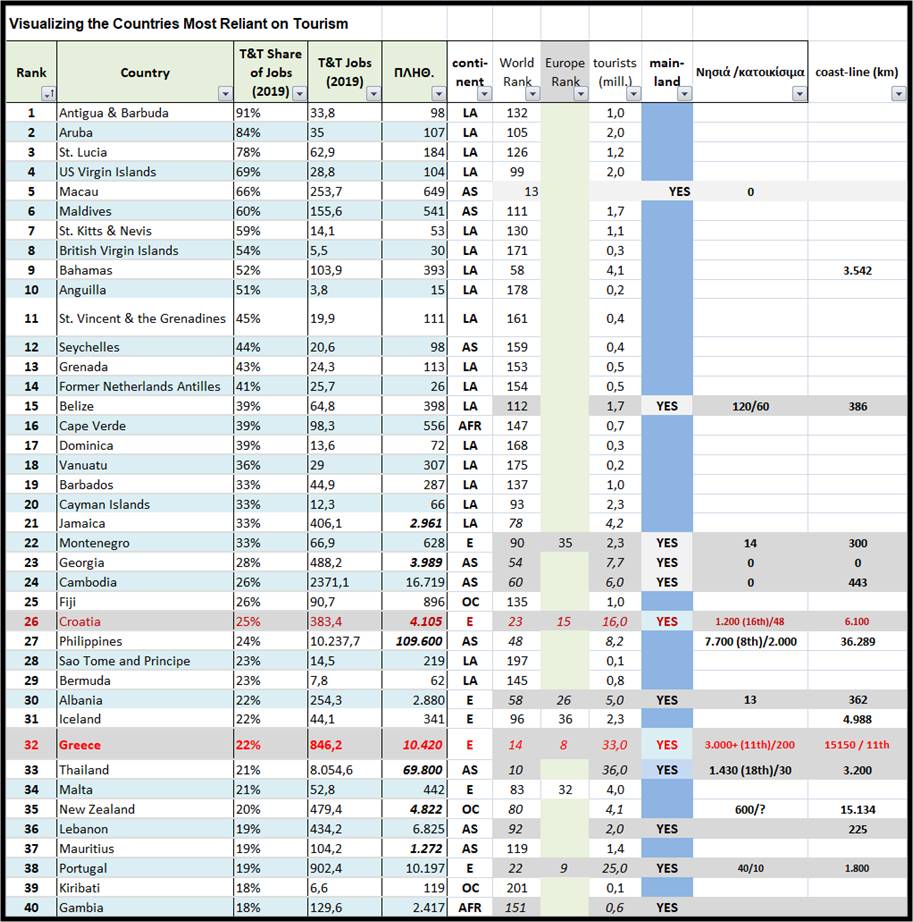Select the 'Malta' country cell
Image resolution: width=913 pixels, height=922 pixels.
145,790
